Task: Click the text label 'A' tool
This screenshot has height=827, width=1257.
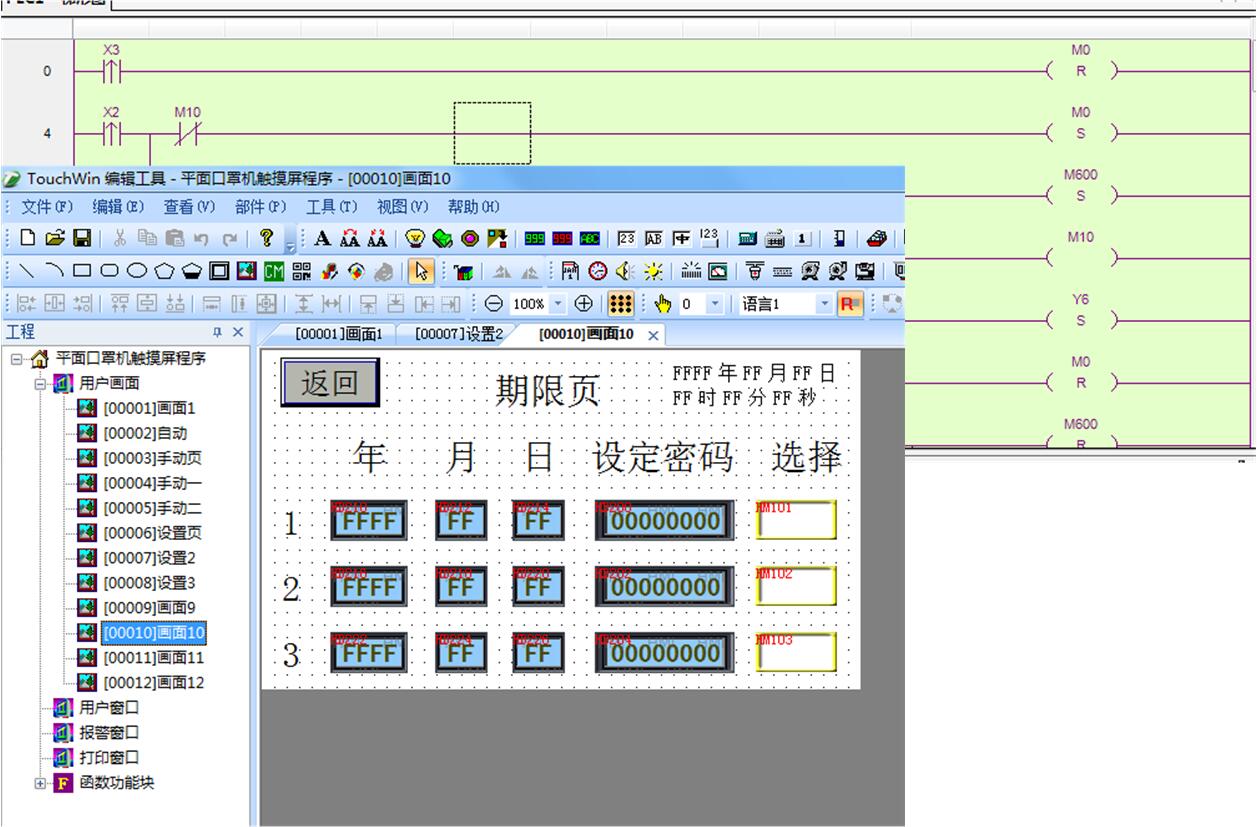Action: pyautogui.click(x=322, y=238)
